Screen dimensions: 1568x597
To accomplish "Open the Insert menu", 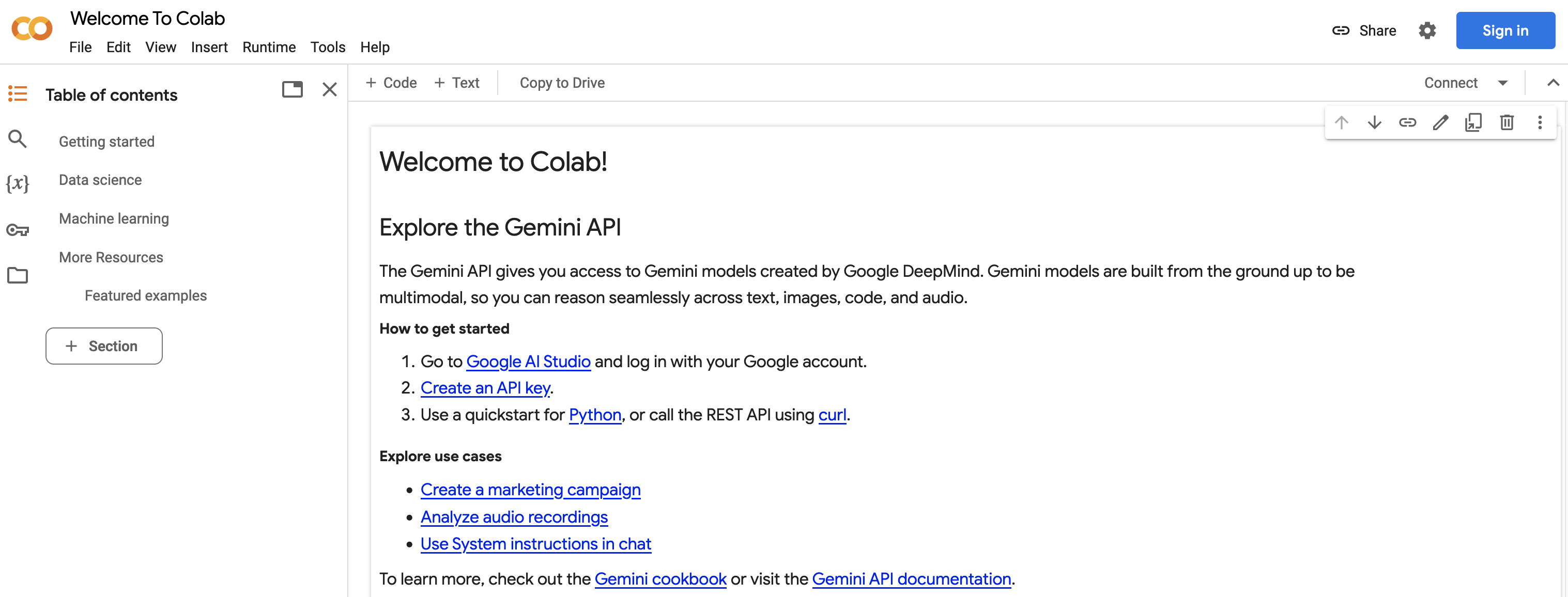I will (x=209, y=47).
